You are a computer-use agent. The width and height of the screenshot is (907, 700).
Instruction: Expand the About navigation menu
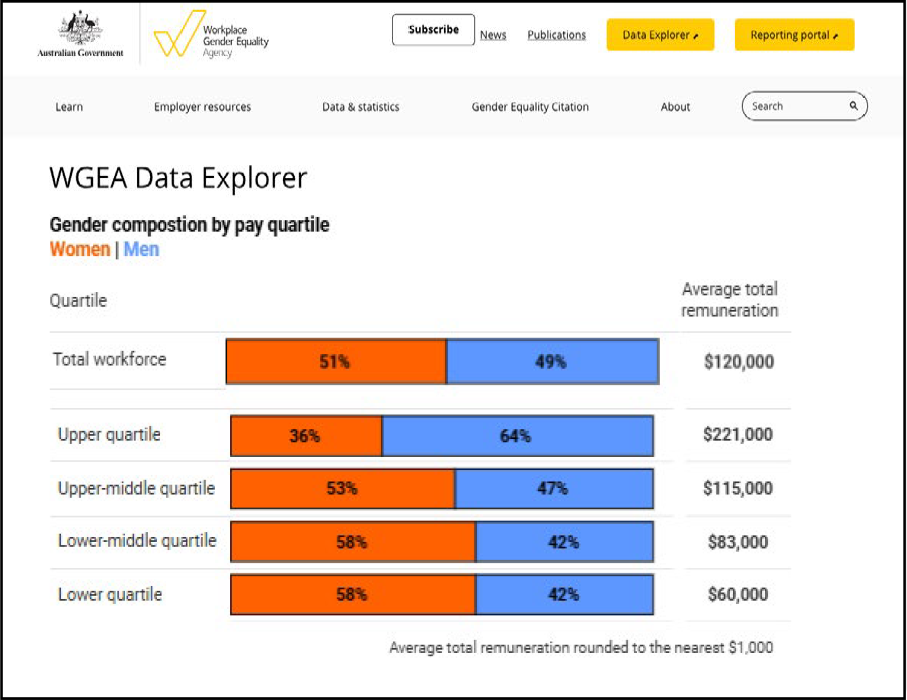675,106
